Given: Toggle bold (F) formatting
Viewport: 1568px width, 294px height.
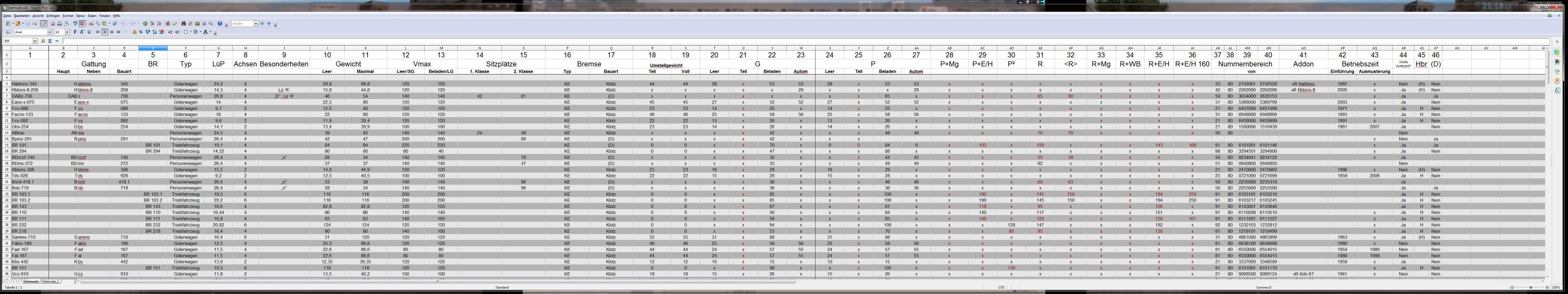Looking at the screenshot, I should tap(75, 32).
